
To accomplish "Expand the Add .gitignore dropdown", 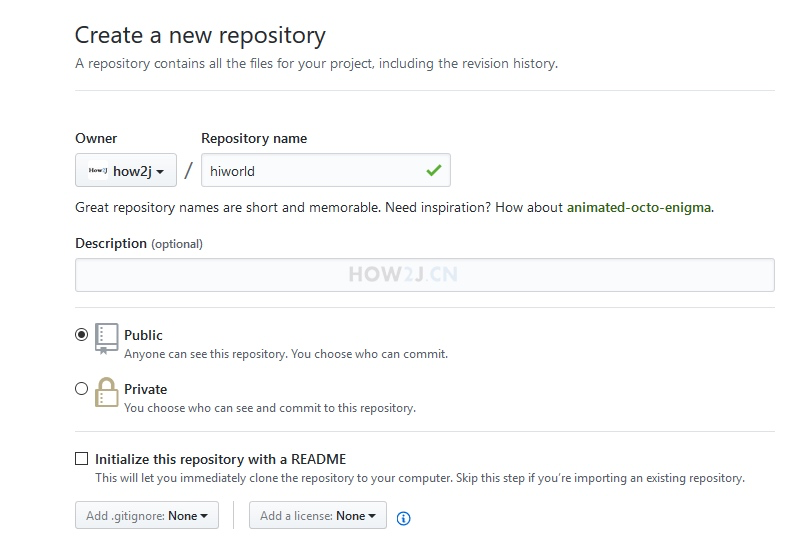I will tap(147, 515).
